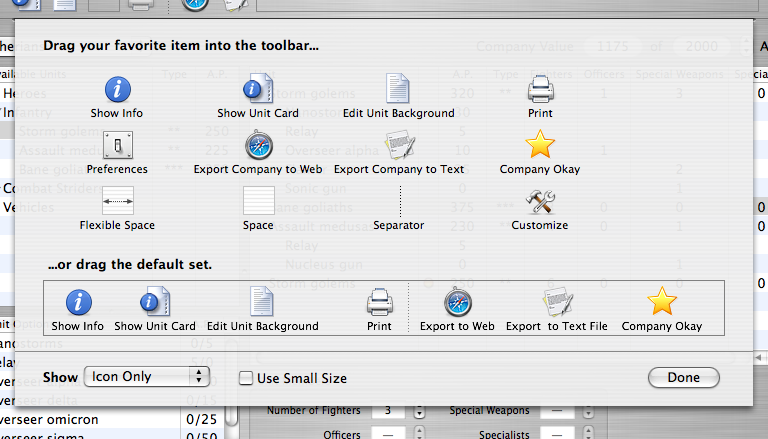This screenshot has width=768, height=439.
Task: Click the Customize hammer icon
Action: [540, 202]
